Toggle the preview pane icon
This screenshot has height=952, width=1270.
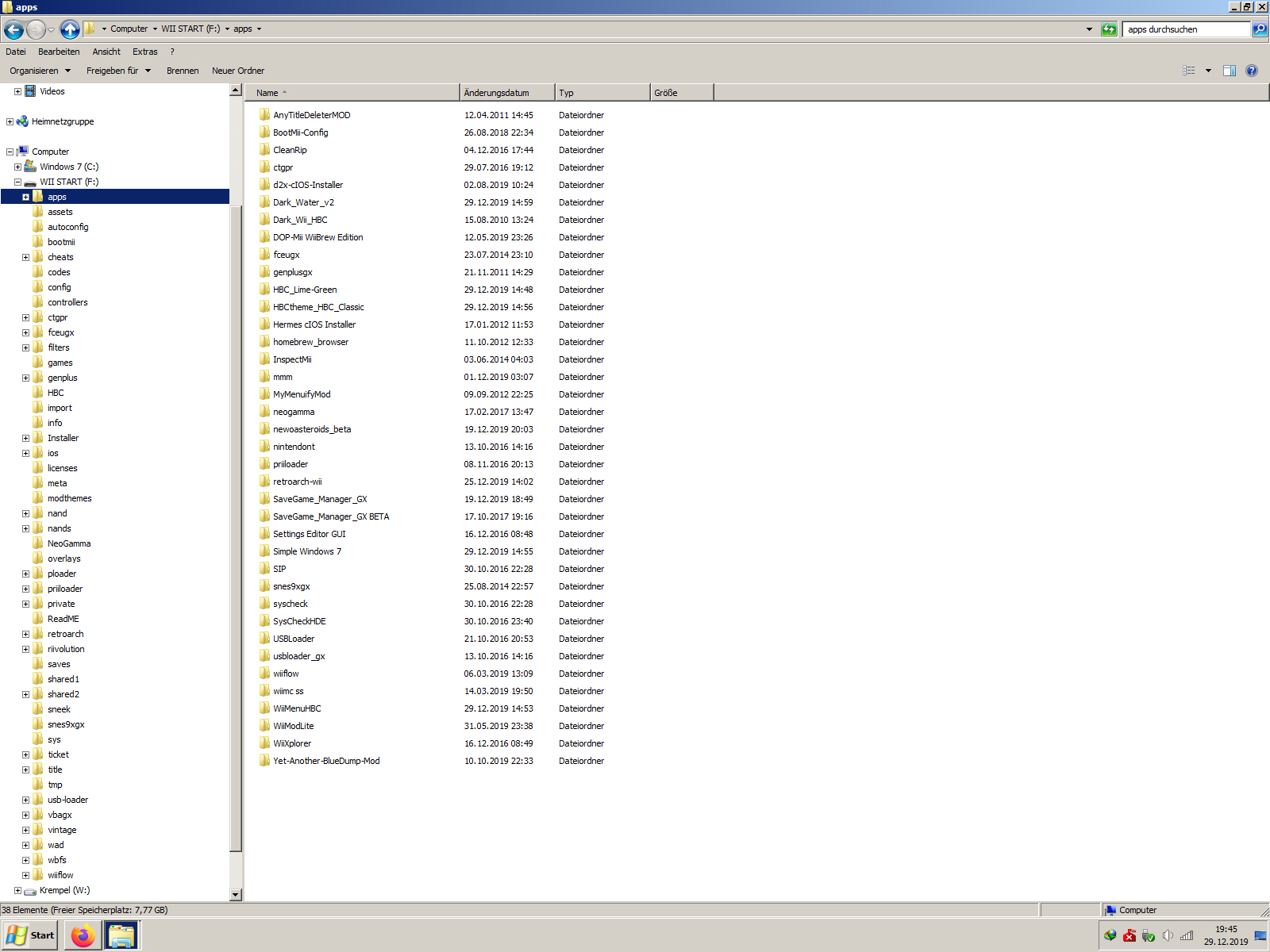1230,71
